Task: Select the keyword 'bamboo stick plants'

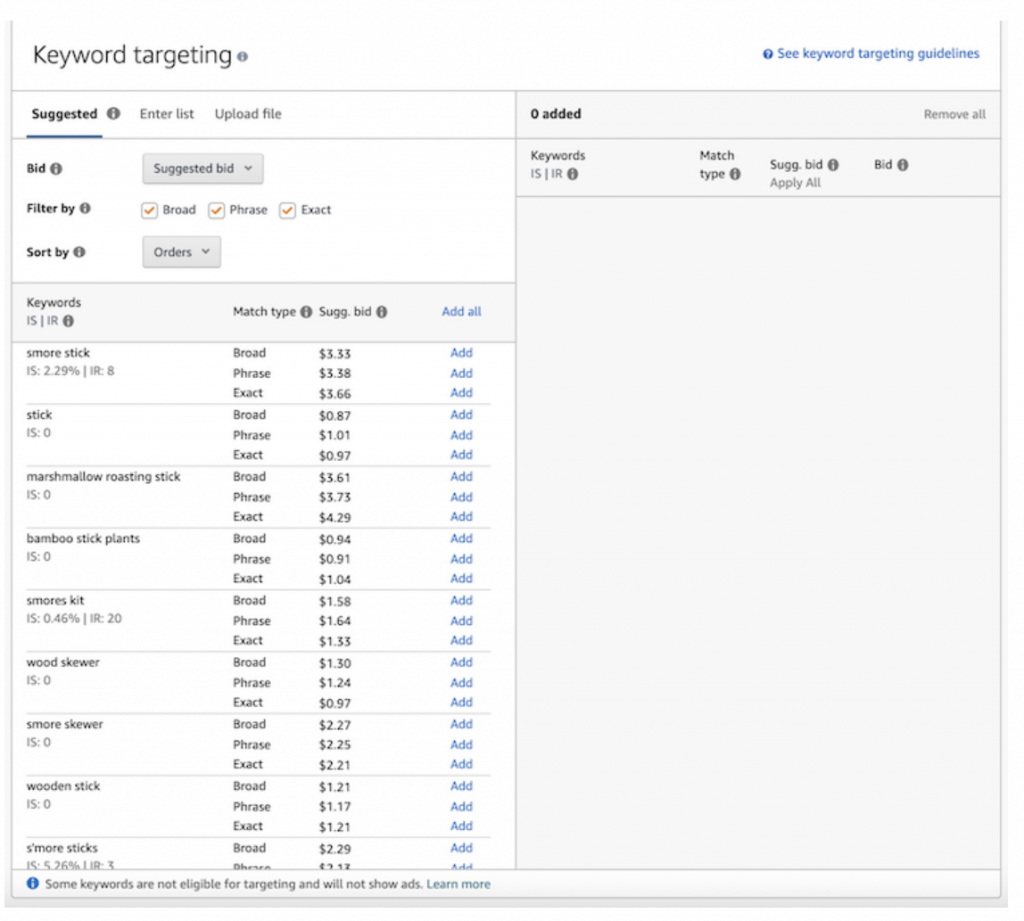Action: pyautogui.click(x=83, y=538)
